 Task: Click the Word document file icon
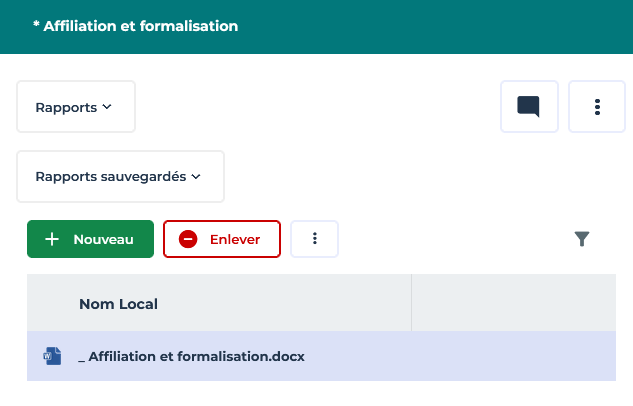[52, 356]
